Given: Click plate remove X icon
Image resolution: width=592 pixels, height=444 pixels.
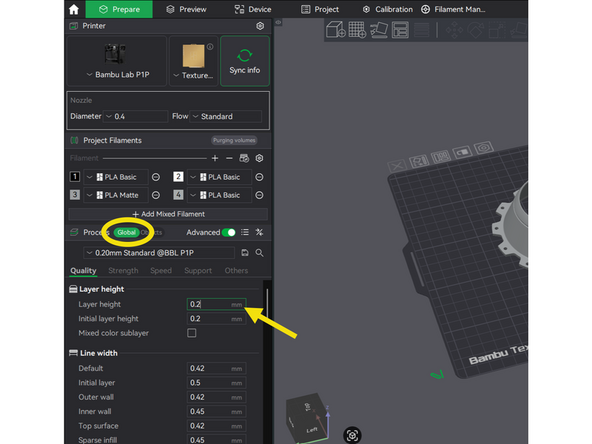Looking at the screenshot, I should pos(397,165).
